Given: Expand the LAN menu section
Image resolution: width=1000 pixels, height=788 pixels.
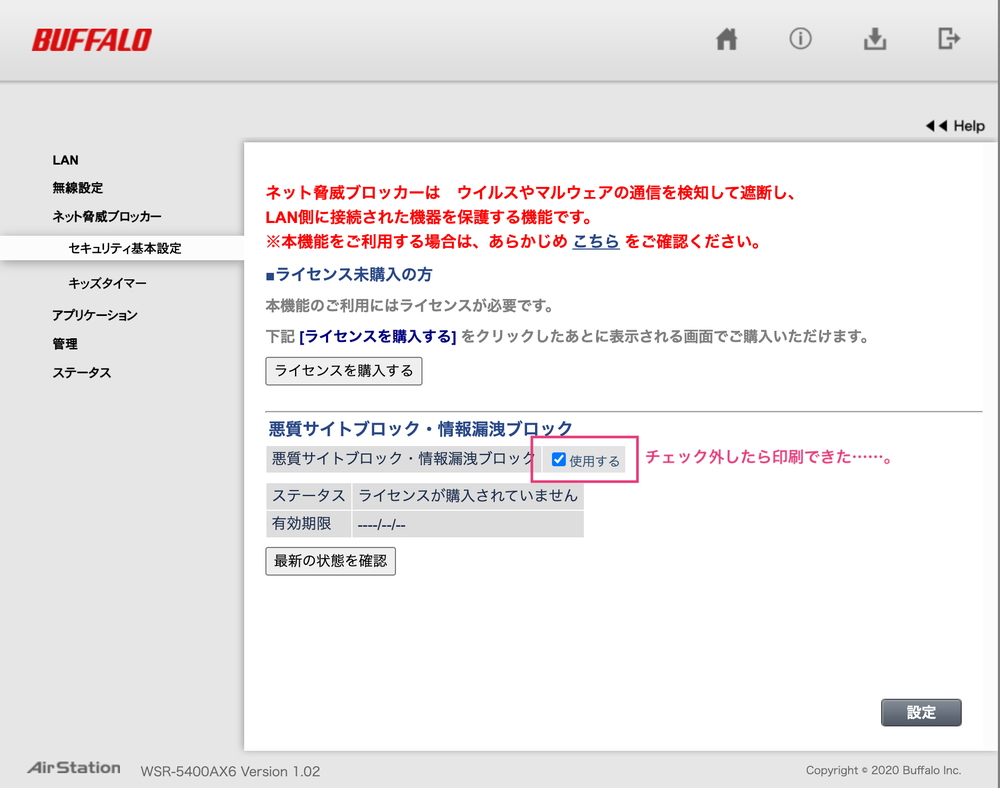Looking at the screenshot, I should (x=65, y=160).
